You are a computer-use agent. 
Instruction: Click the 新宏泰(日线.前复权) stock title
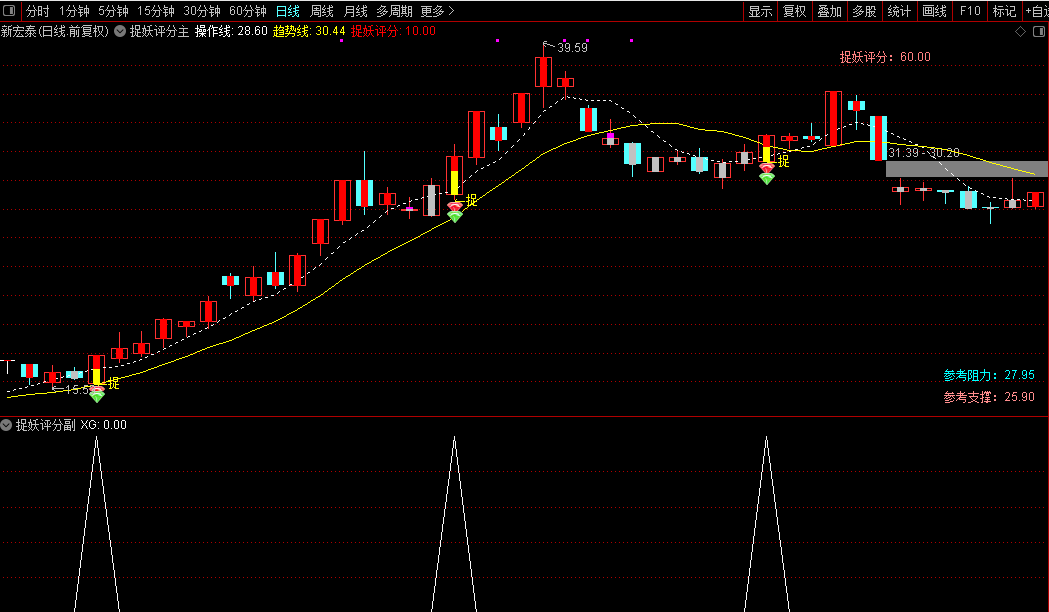pyautogui.click(x=55, y=31)
